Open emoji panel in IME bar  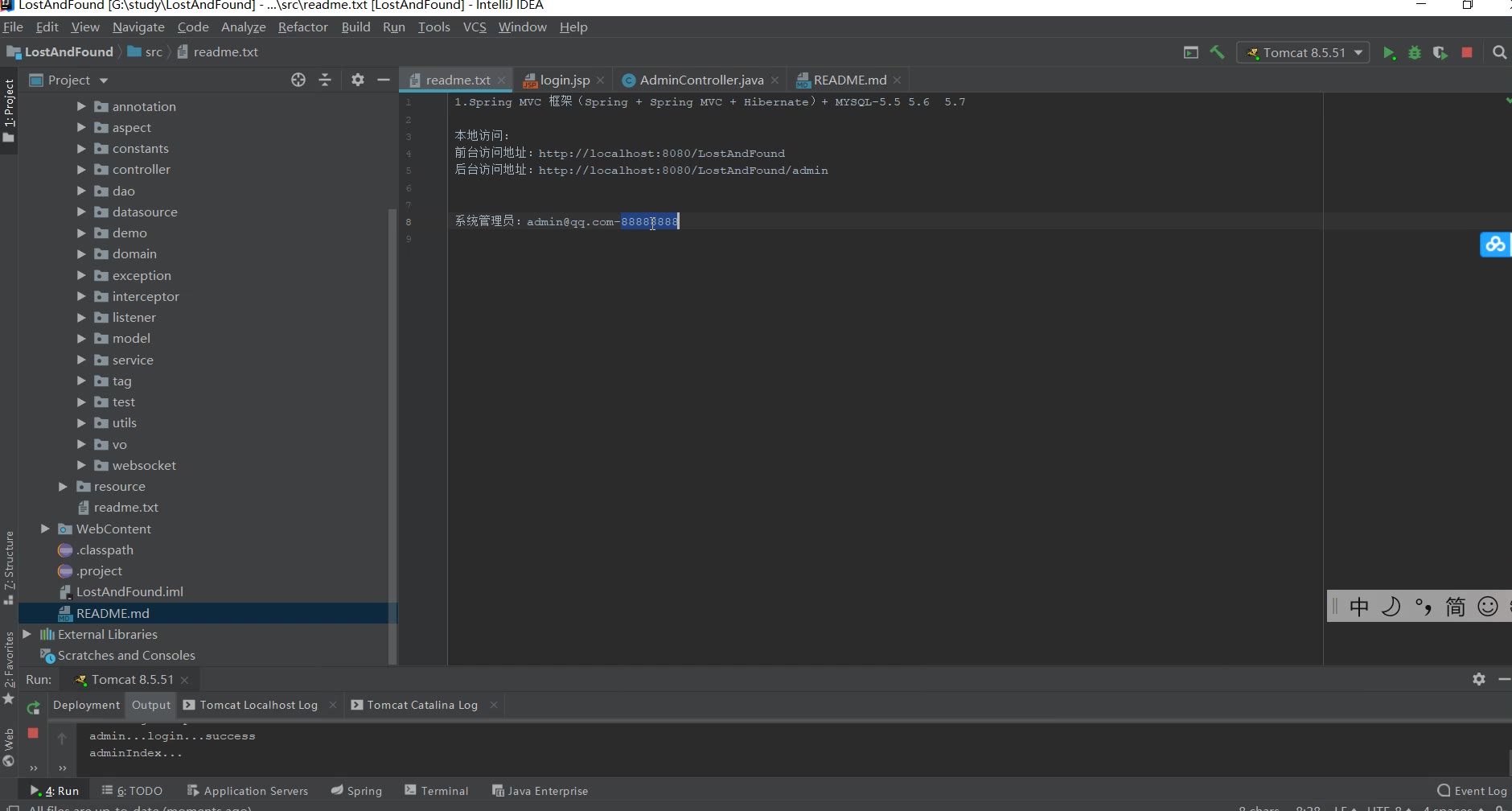point(1488,607)
